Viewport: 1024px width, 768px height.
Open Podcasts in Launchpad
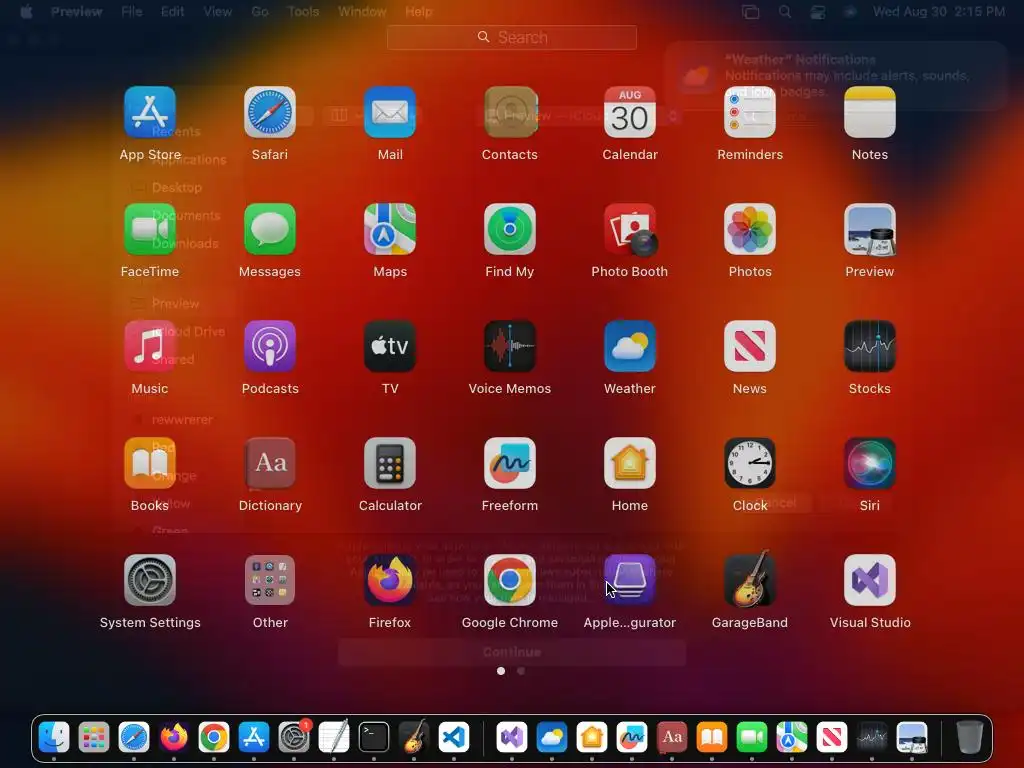270,346
